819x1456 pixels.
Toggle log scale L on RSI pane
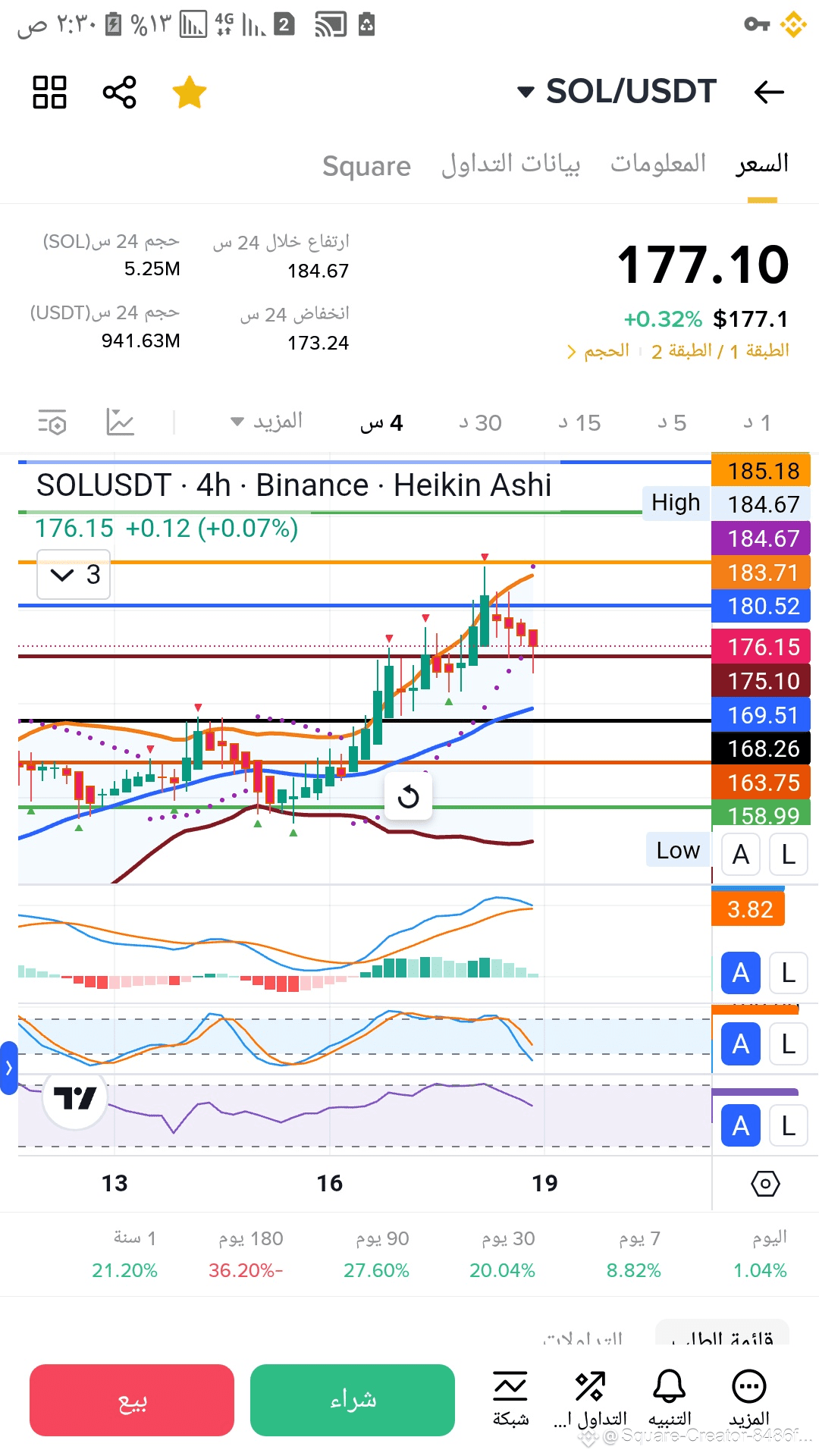[x=789, y=1126]
